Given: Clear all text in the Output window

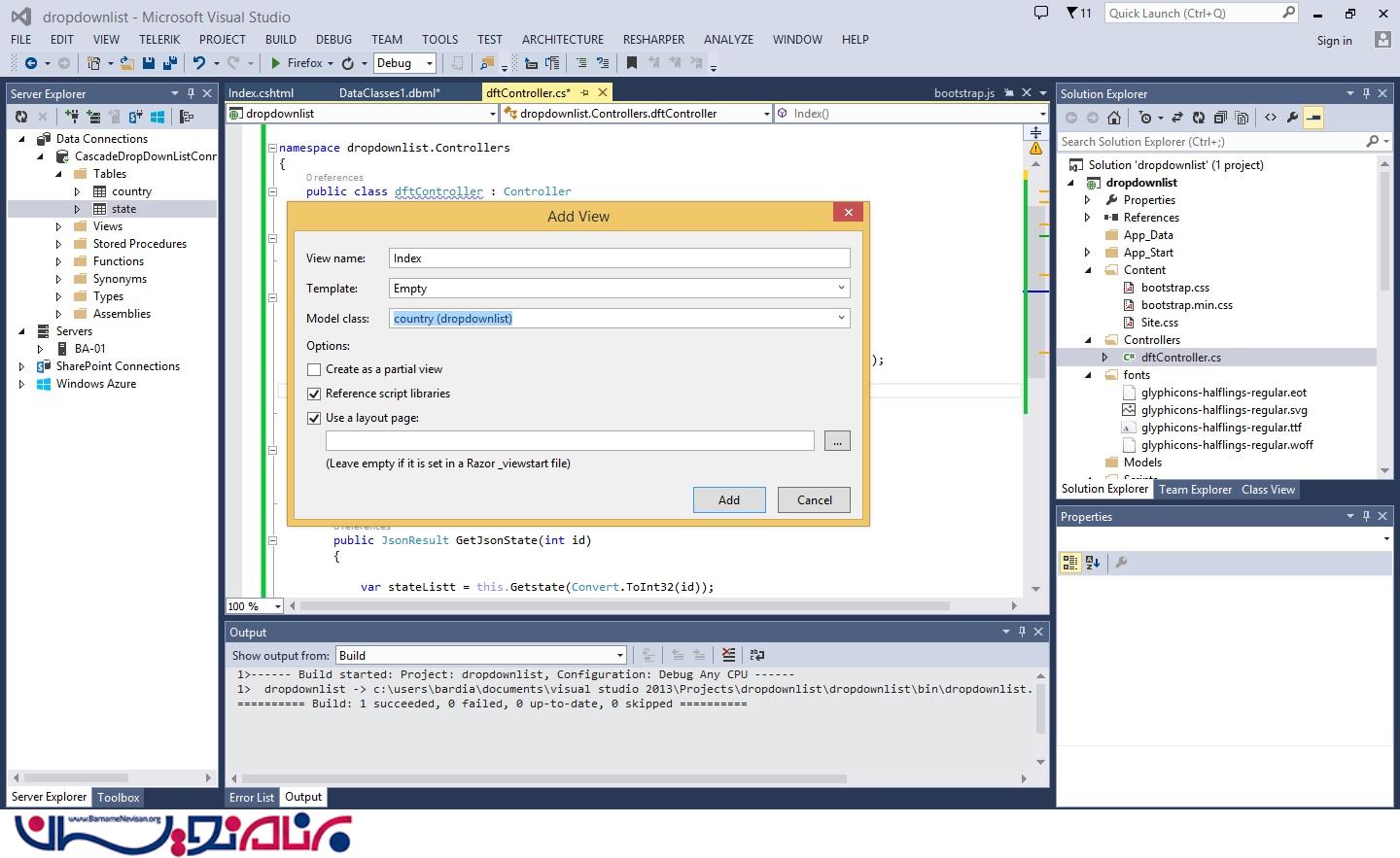Looking at the screenshot, I should point(728,655).
